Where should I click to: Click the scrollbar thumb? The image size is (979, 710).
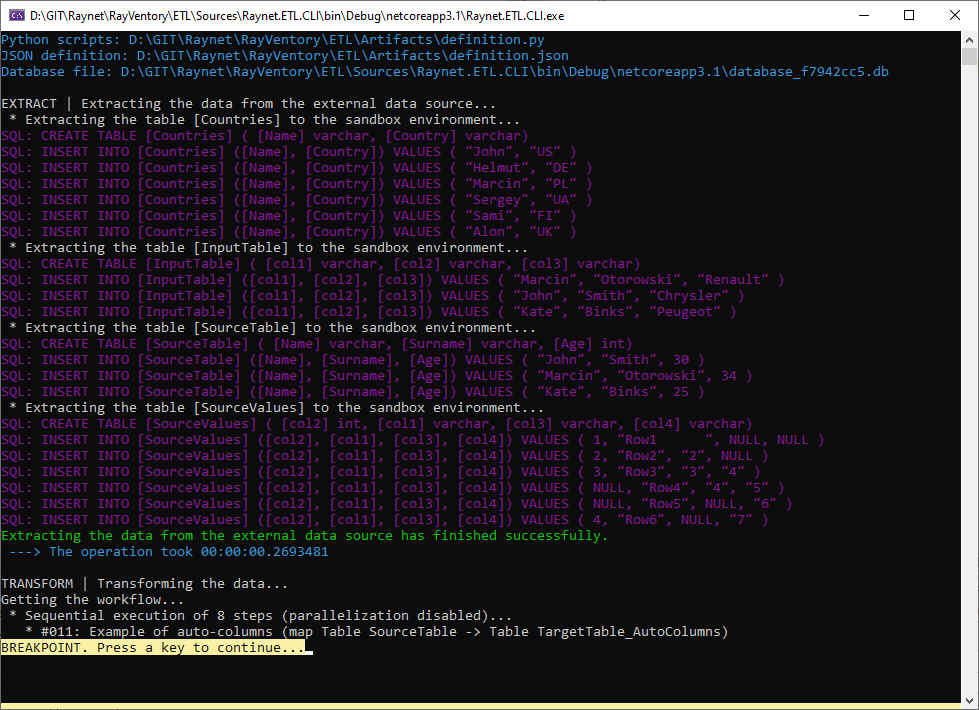tap(969, 55)
